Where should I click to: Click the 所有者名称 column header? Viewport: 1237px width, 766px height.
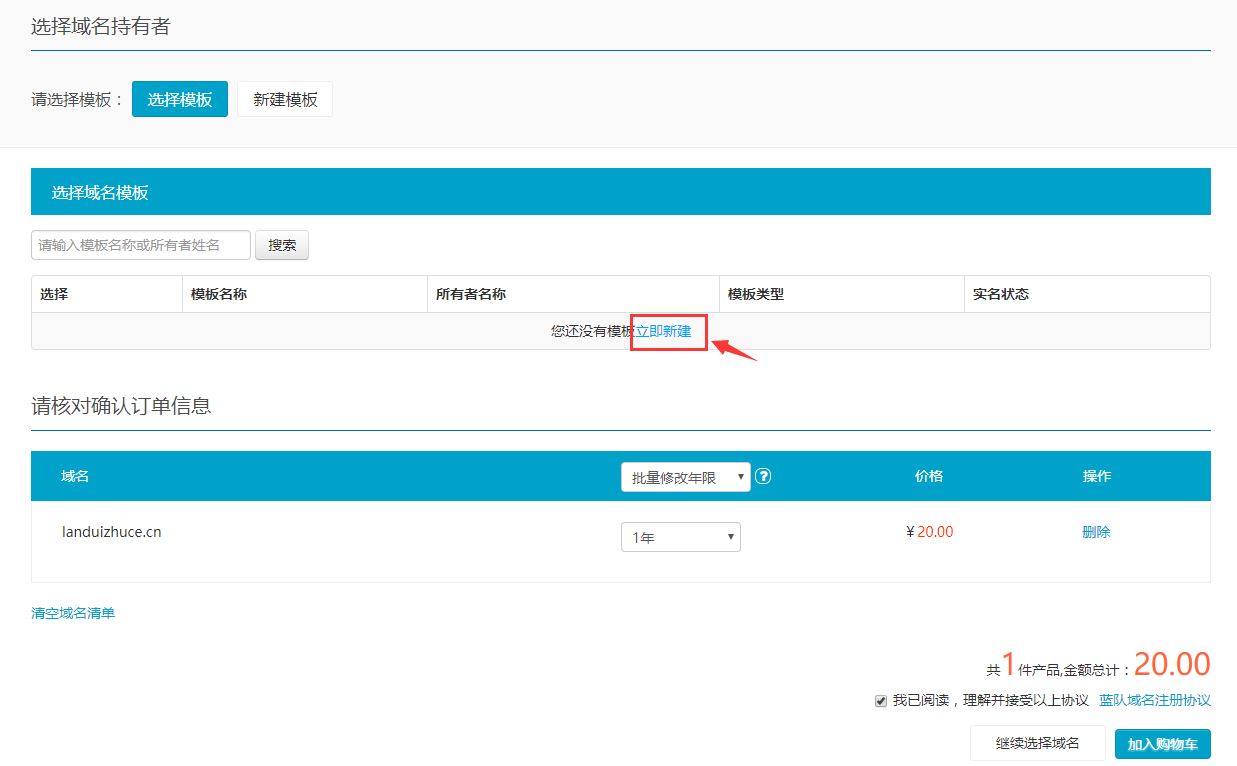click(471, 294)
